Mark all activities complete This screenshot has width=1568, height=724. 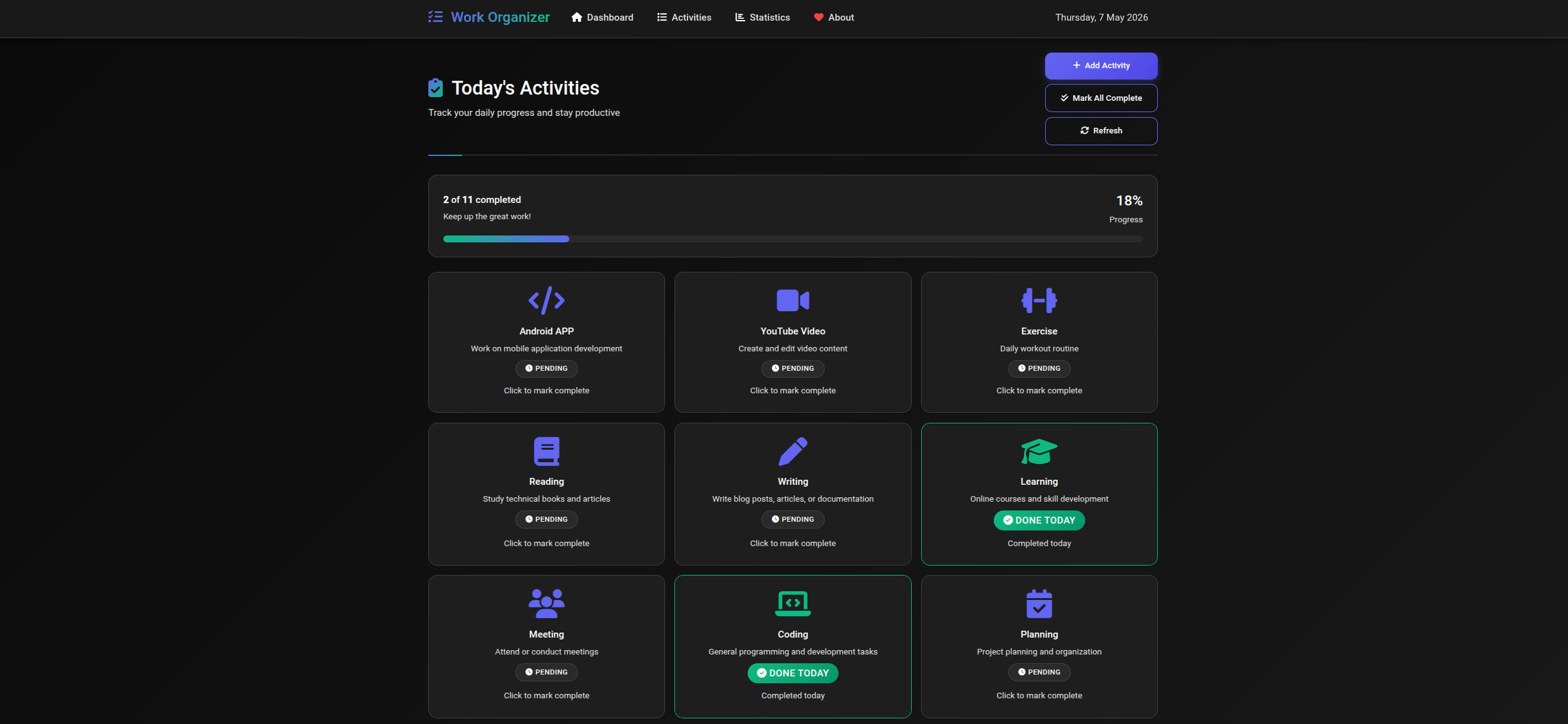1101,98
